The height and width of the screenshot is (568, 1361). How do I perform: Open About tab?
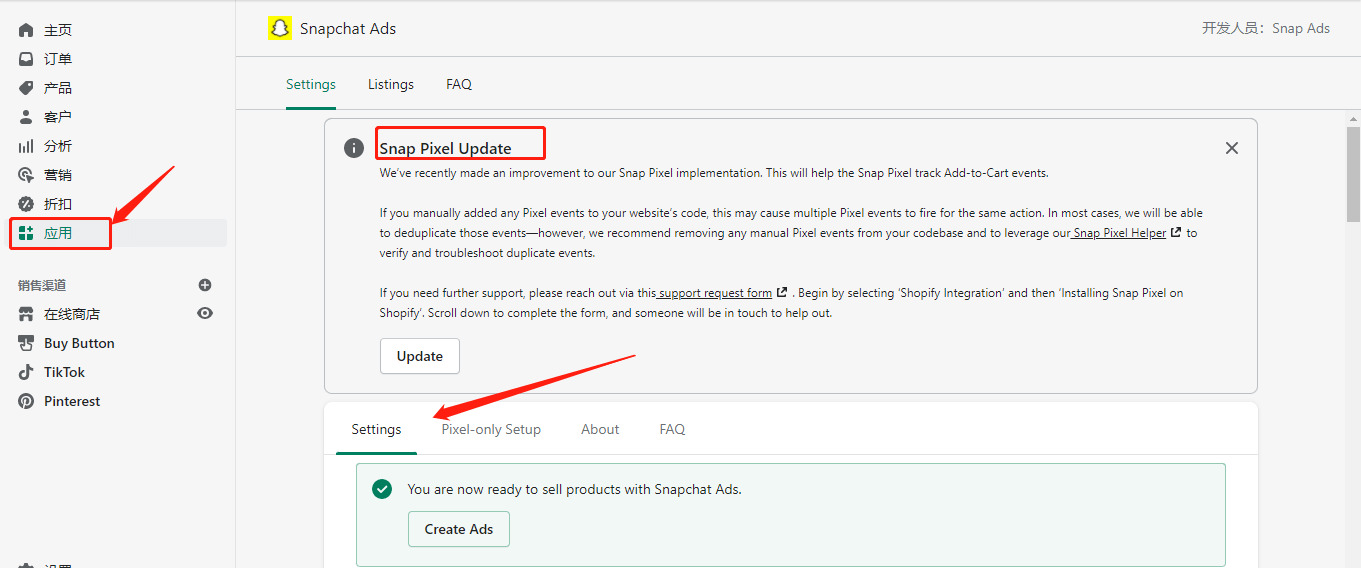600,429
